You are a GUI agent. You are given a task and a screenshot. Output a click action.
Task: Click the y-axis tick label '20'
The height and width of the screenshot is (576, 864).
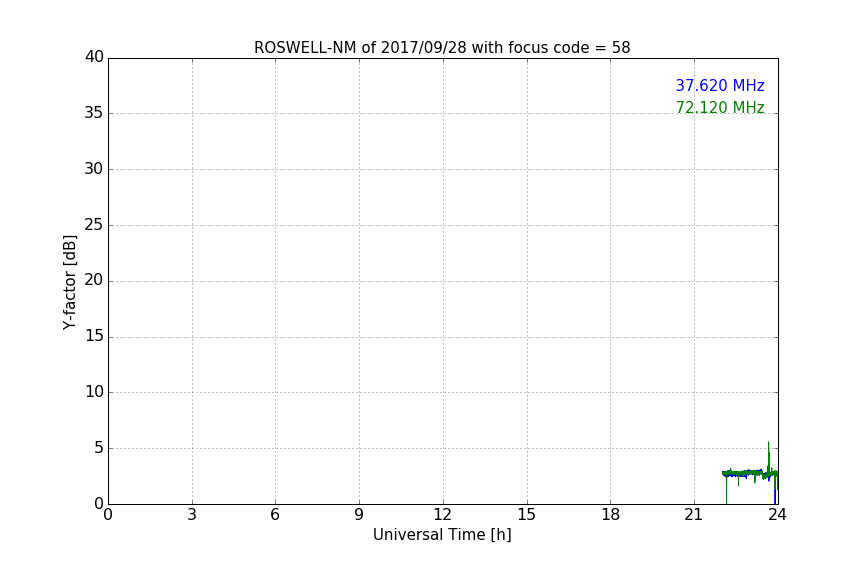click(94, 280)
